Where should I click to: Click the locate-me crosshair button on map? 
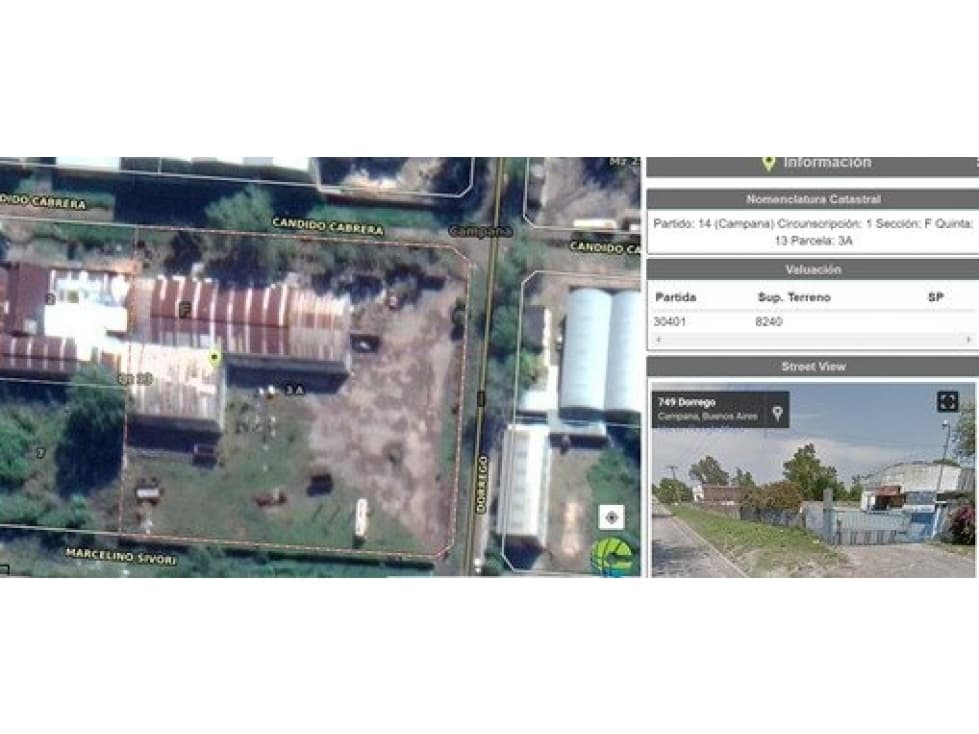coord(611,517)
